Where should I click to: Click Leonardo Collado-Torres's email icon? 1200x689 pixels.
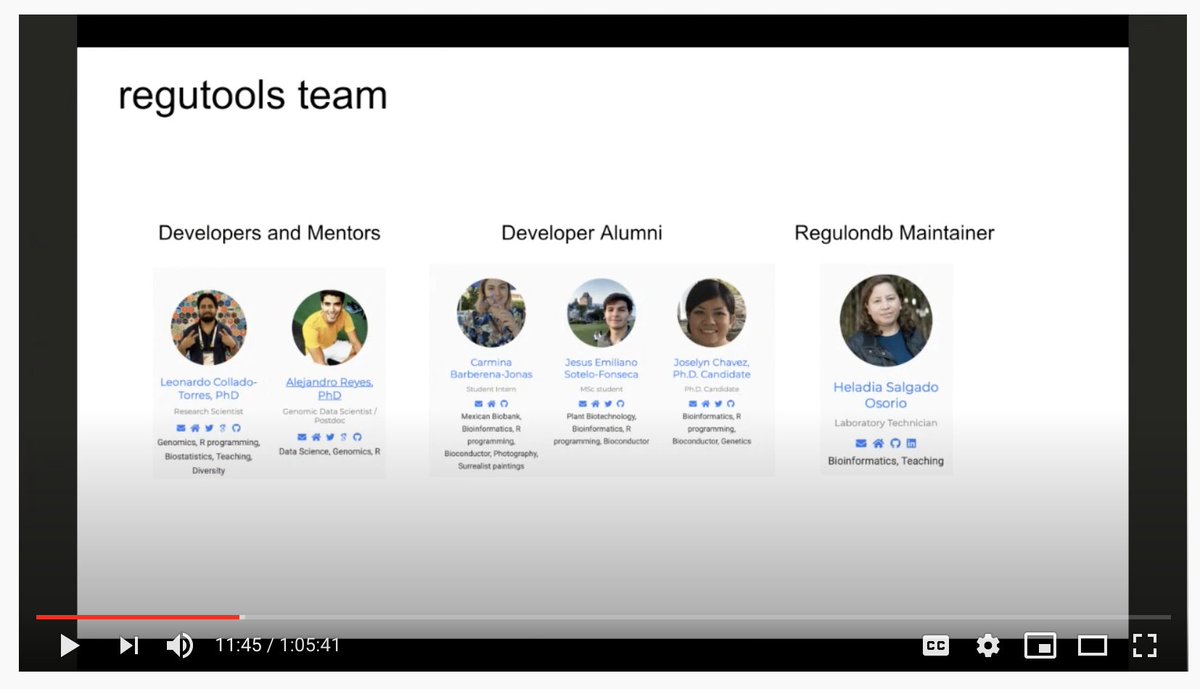[x=181, y=428]
